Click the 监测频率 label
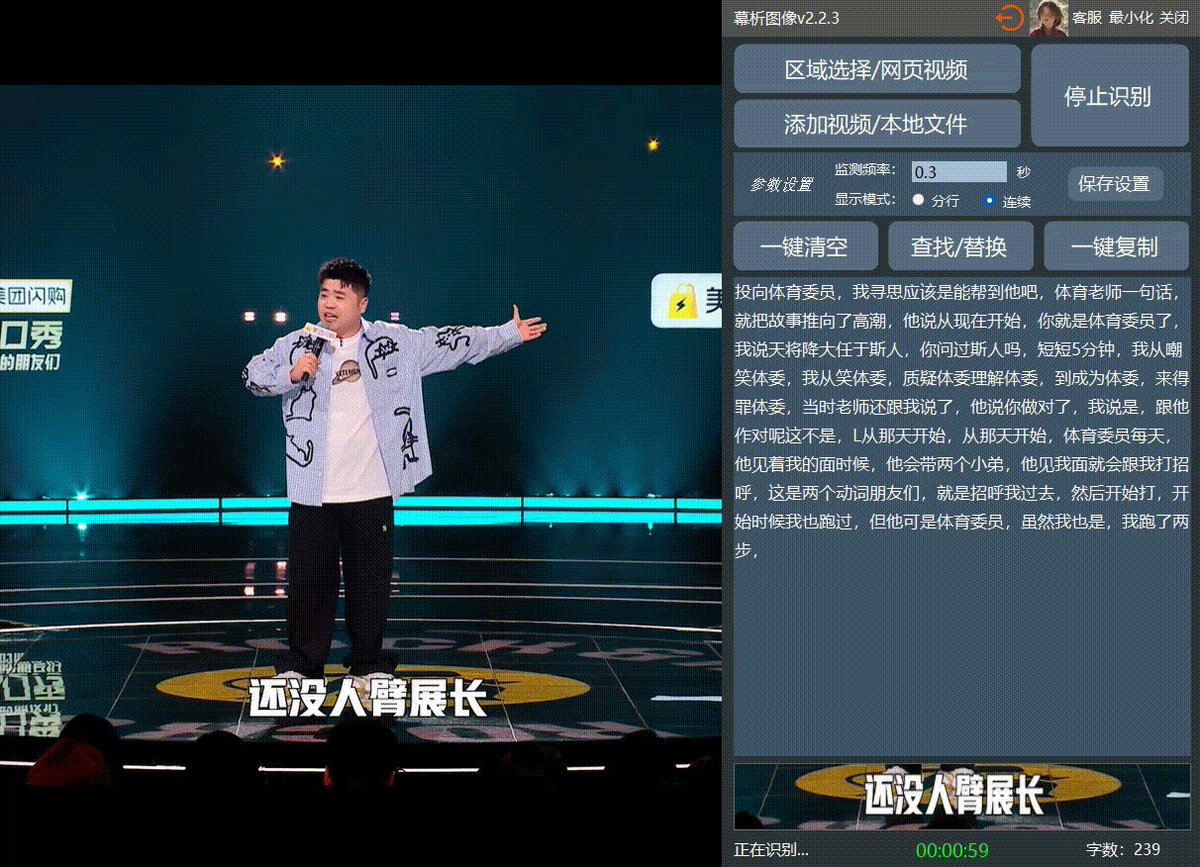Viewport: 1200px width, 867px height. pyautogui.click(x=865, y=171)
